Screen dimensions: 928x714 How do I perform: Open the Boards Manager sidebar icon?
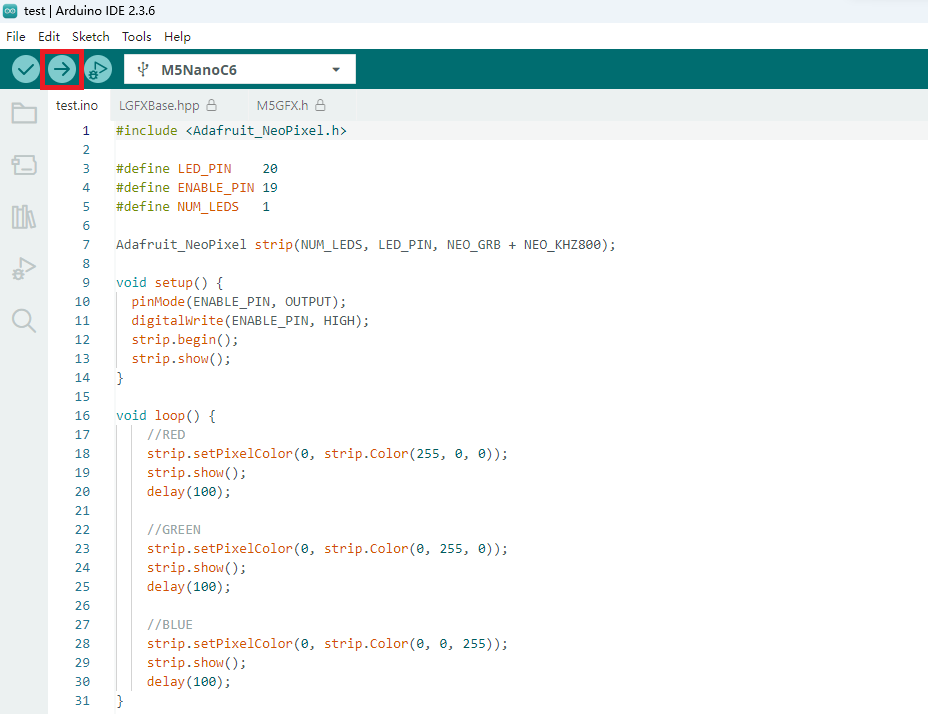pyautogui.click(x=24, y=165)
